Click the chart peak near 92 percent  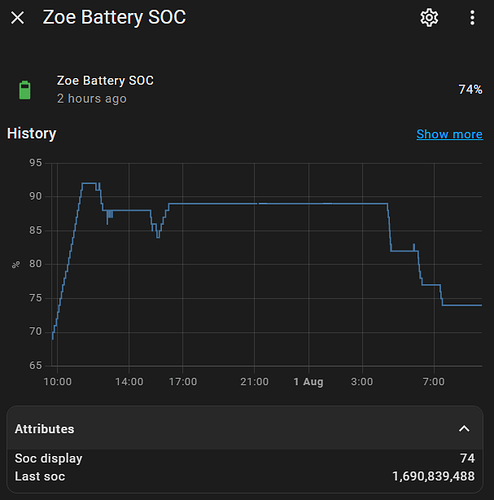click(x=89, y=183)
